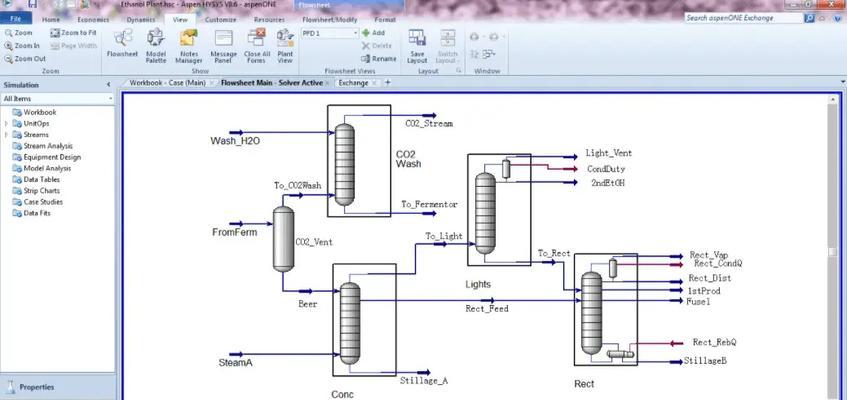Click the search button beside Exchange field
This screenshot has width=847, height=400.
809,18
